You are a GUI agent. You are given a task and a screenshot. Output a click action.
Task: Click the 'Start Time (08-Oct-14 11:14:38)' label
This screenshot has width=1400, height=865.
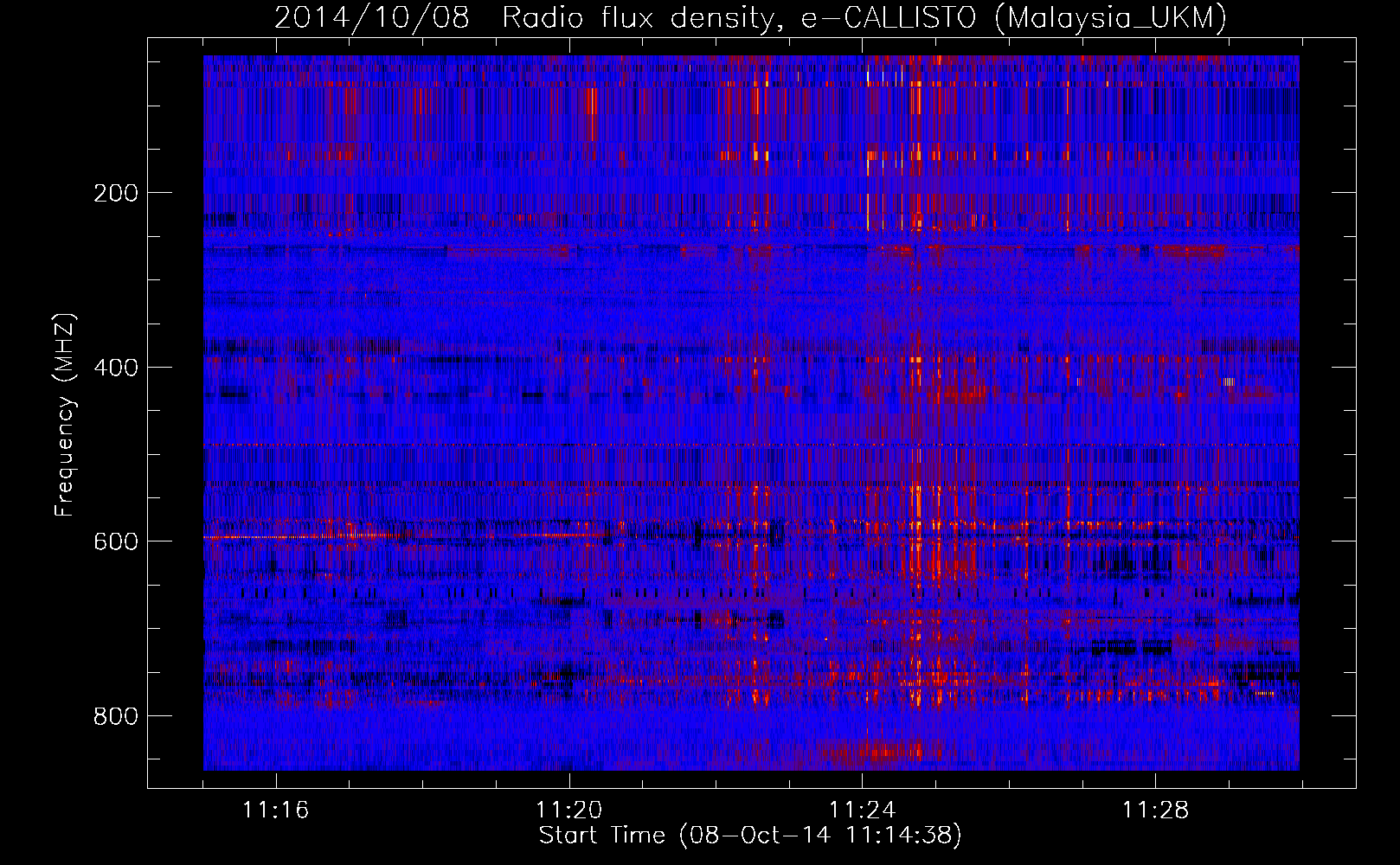(750, 836)
